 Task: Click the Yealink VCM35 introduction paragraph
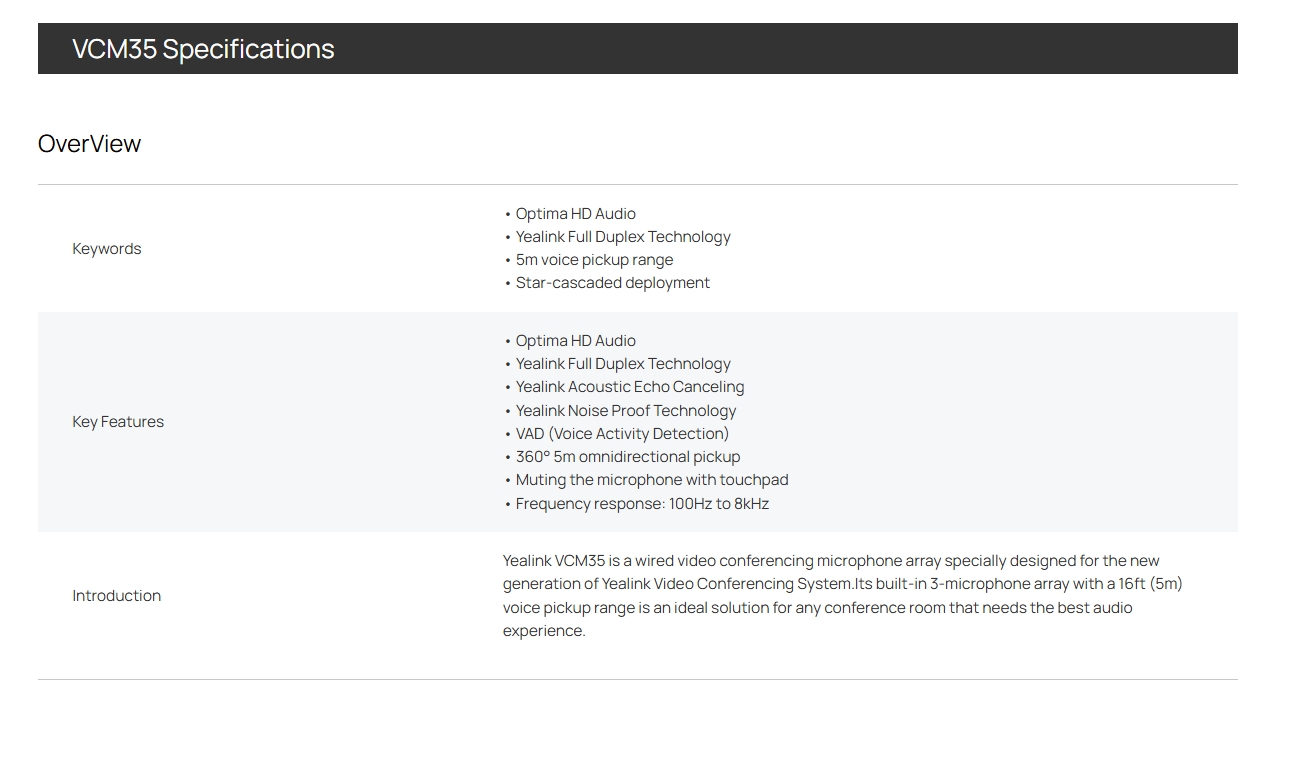coord(842,595)
